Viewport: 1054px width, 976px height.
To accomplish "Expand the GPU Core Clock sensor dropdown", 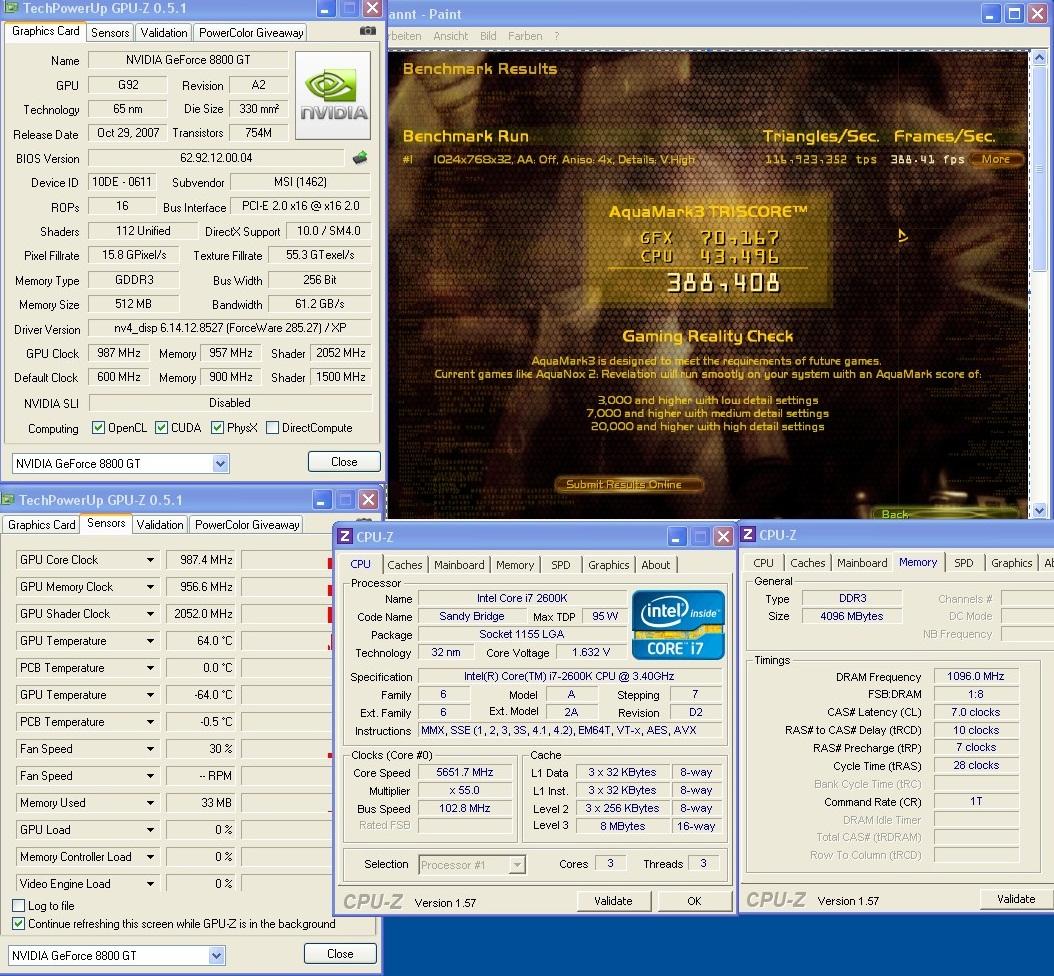I will click(150, 560).
